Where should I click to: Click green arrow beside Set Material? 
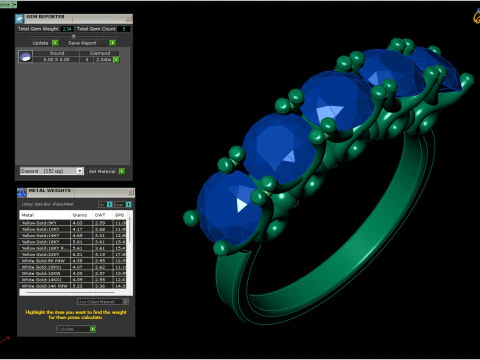coord(122,171)
